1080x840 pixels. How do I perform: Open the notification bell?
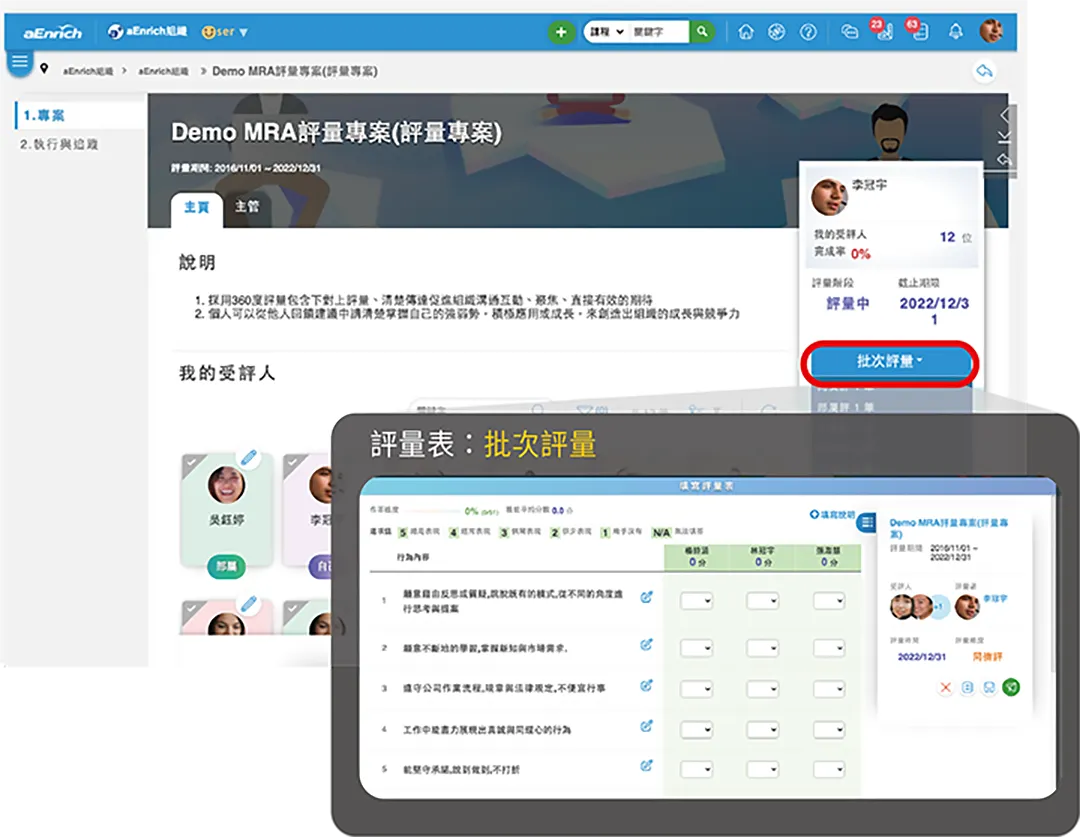pos(955,32)
